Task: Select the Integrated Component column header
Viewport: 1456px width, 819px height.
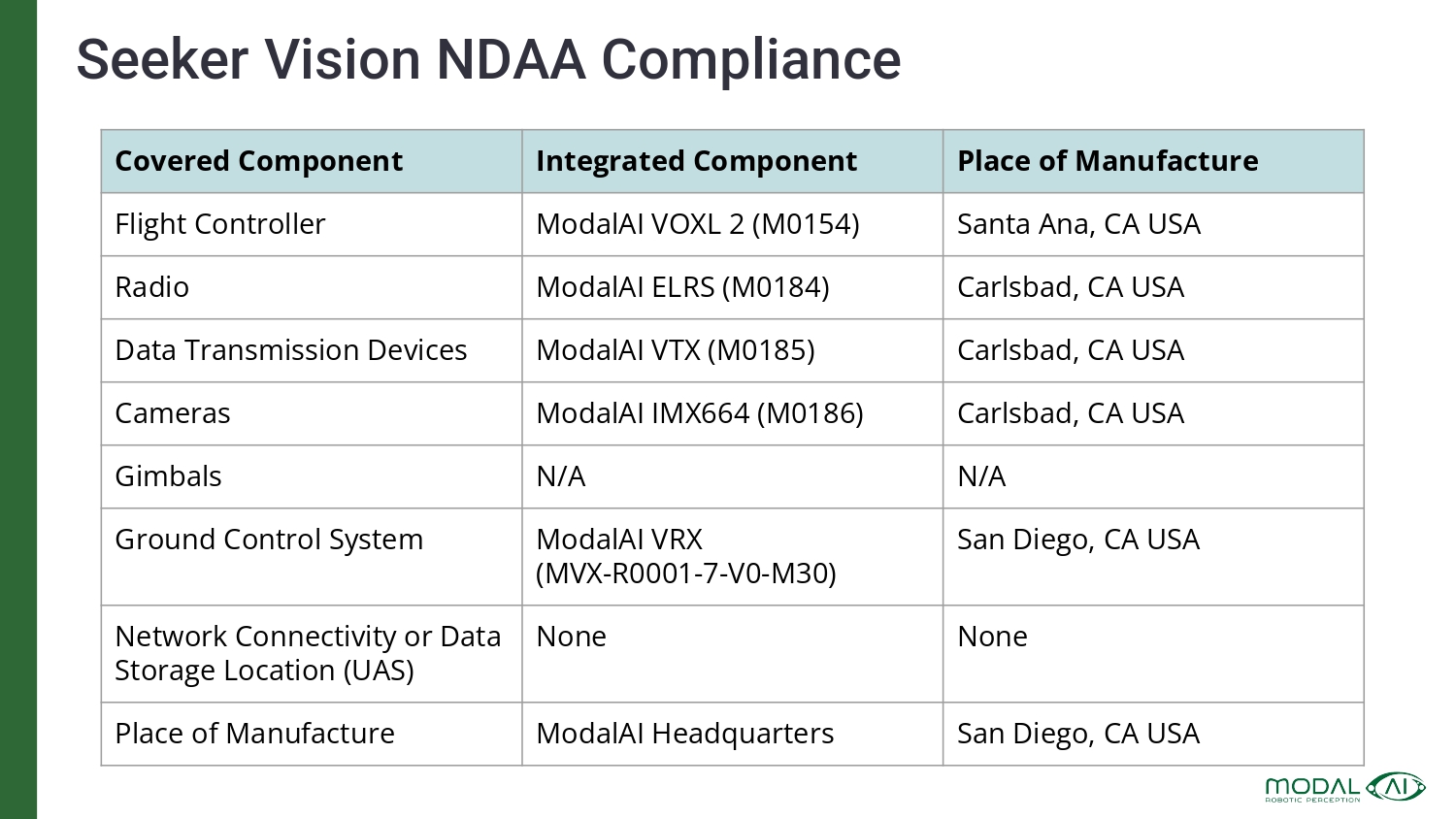Action: pyautogui.click(x=696, y=161)
